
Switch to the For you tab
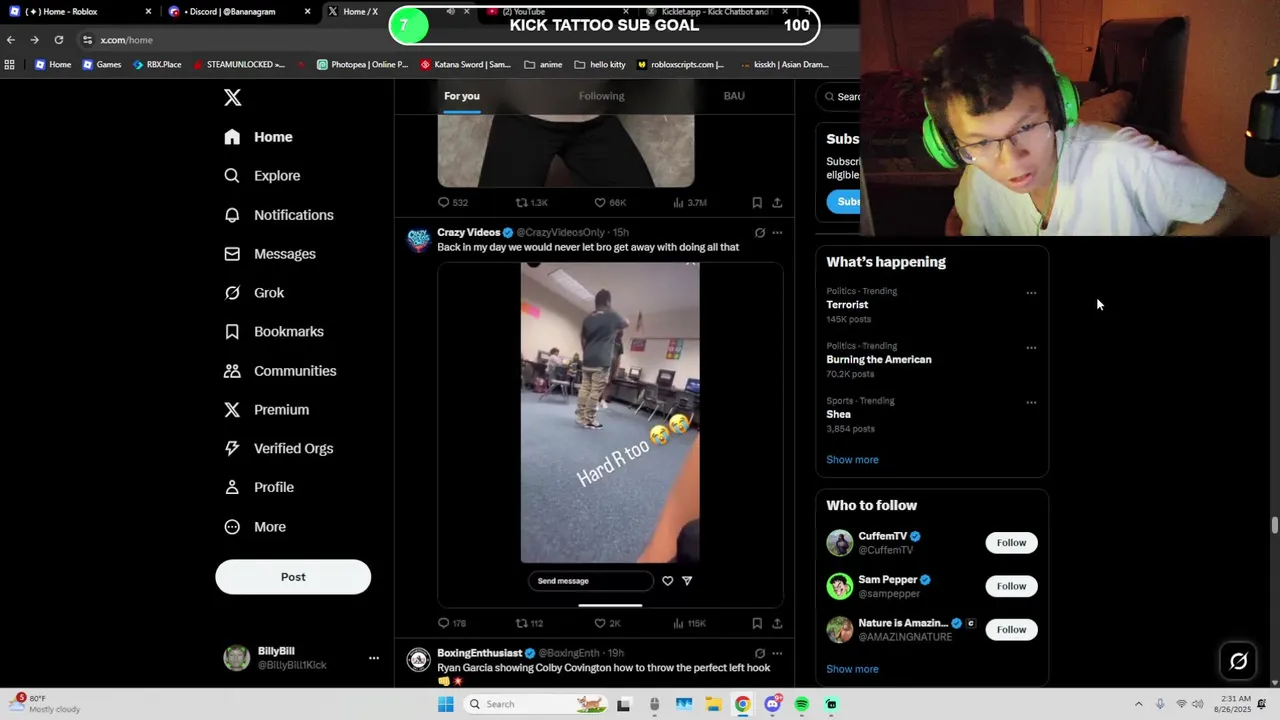462,96
